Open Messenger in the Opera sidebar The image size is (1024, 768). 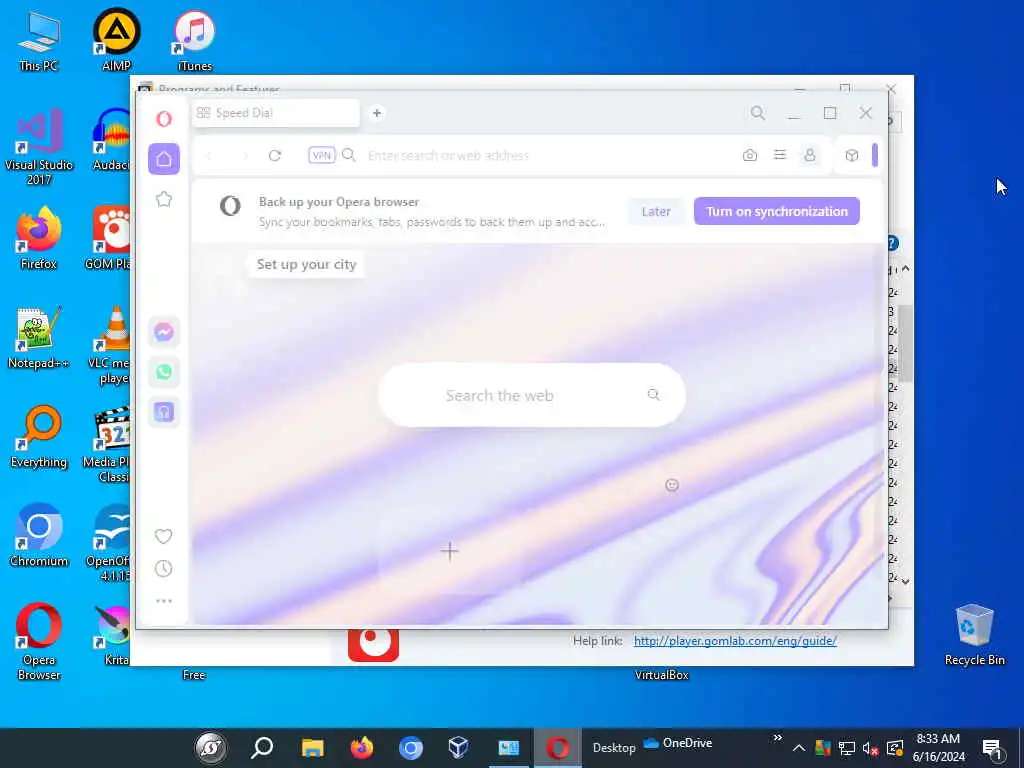click(x=164, y=332)
